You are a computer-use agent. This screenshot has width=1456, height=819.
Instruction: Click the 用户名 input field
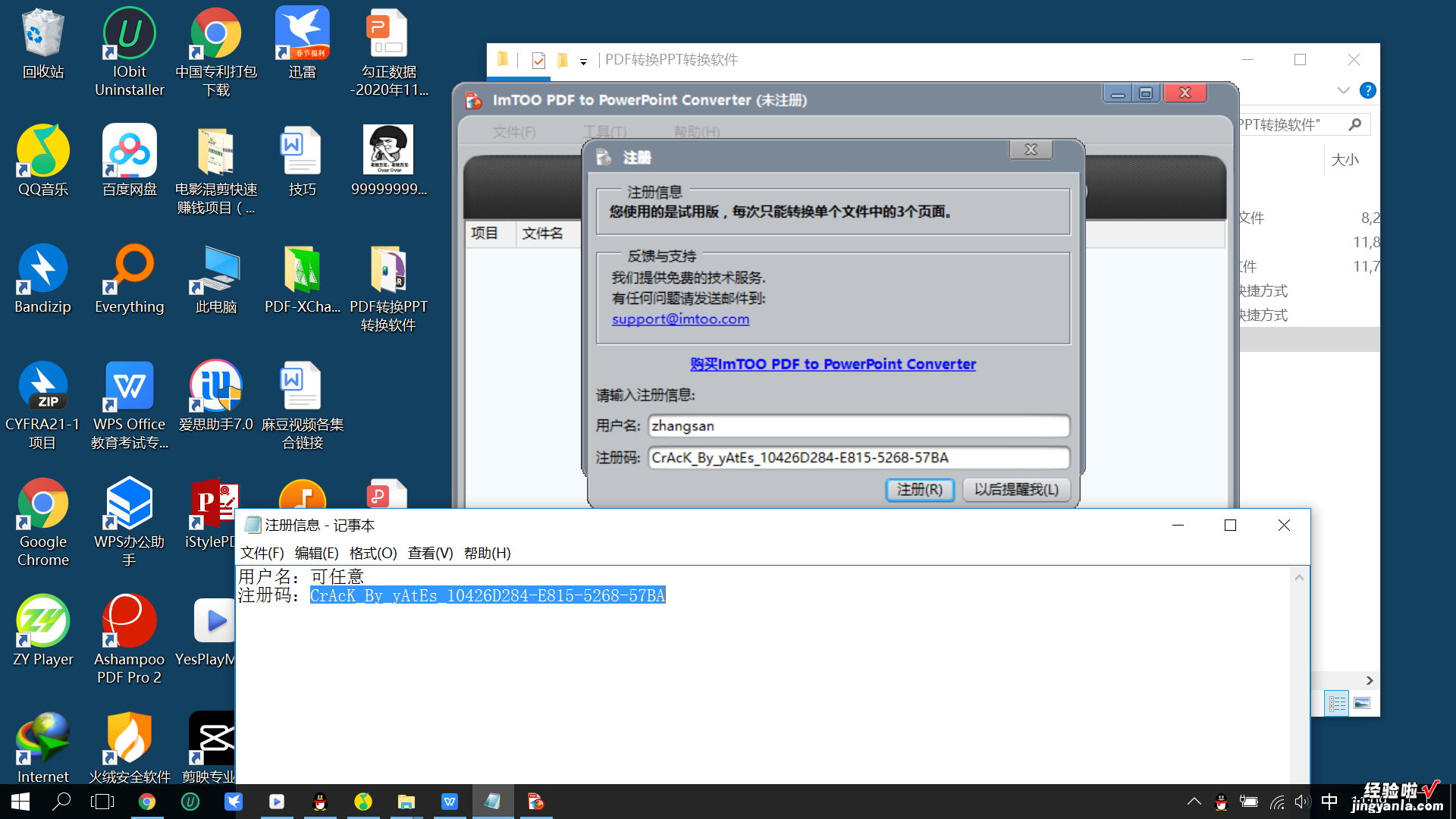click(858, 426)
